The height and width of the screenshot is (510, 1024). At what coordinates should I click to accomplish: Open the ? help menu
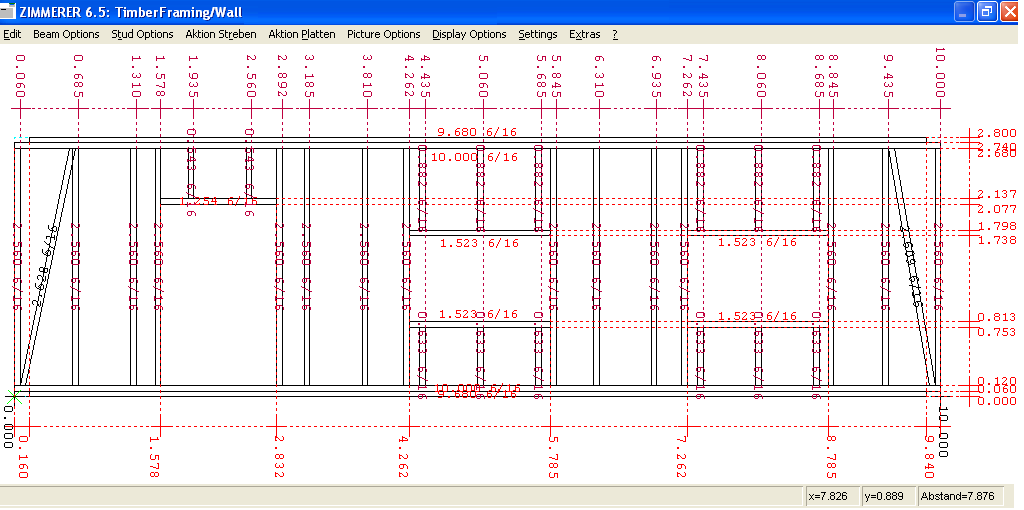tap(615, 34)
